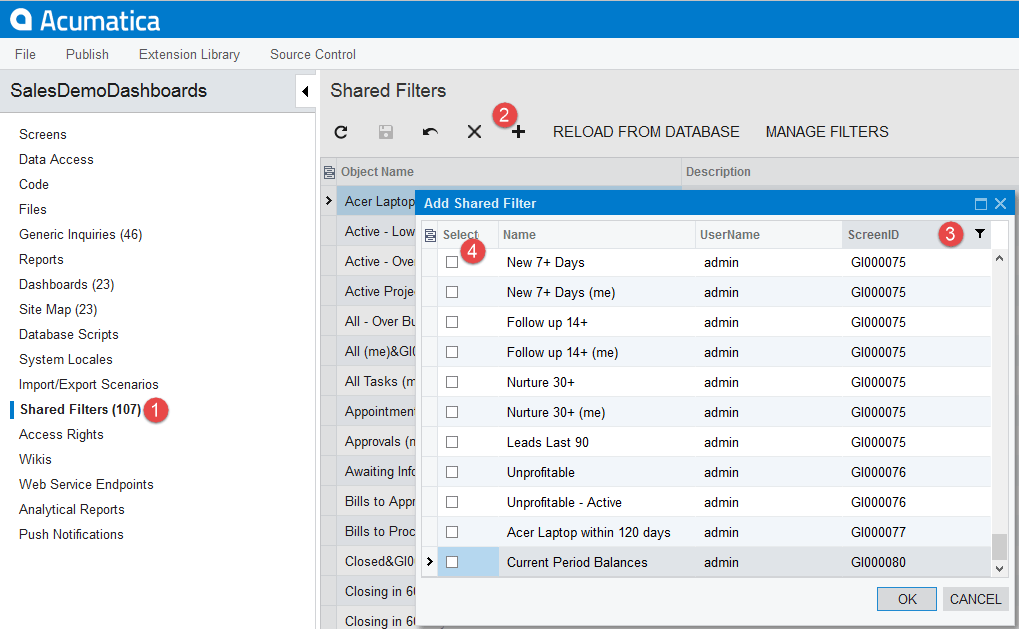
Task: Open Site Map (23)
Action: pyautogui.click(x=58, y=309)
